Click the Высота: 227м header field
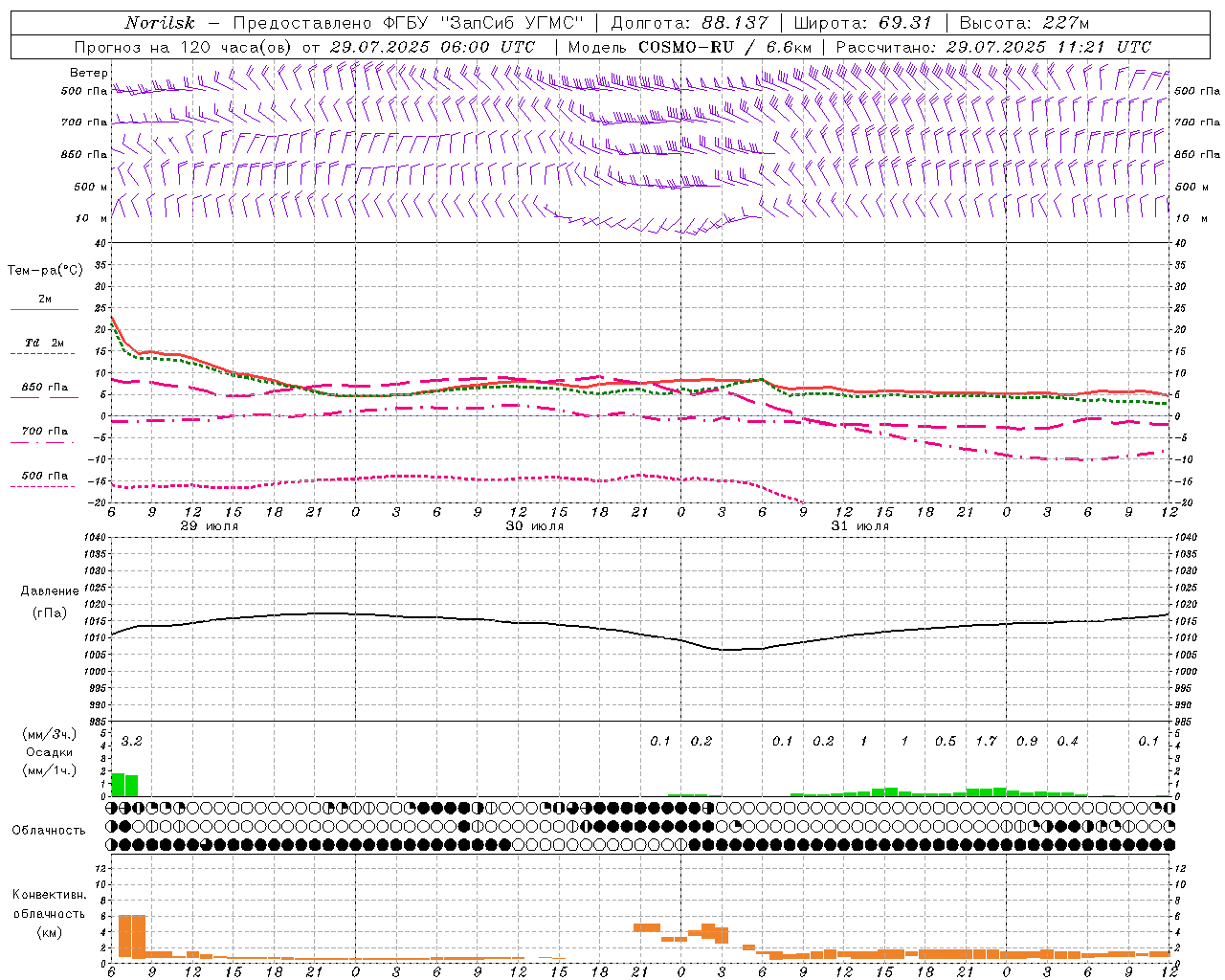This screenshot has width=1225, height=980. point(1024,23)
